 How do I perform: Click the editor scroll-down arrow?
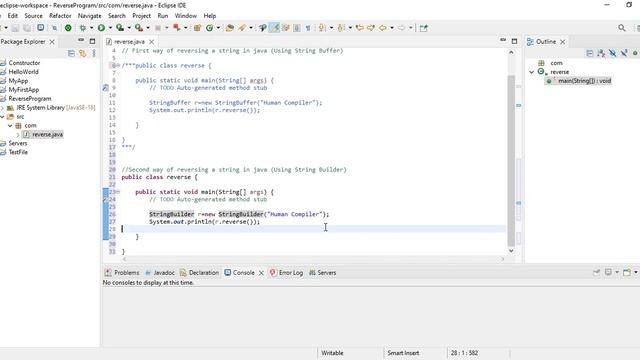click(511, 251)
